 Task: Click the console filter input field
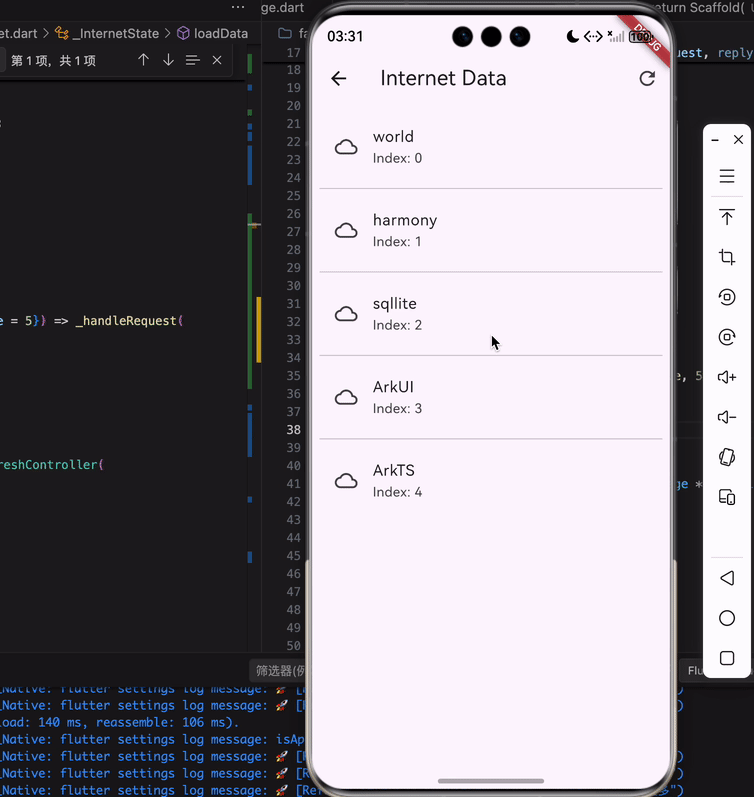point(279,671)
